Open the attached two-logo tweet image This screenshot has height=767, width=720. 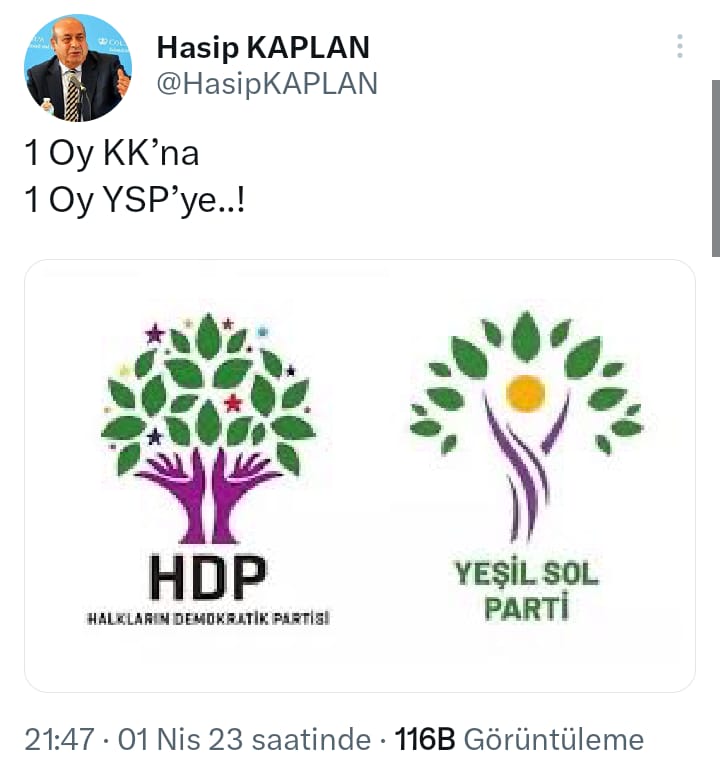point(360,475)
